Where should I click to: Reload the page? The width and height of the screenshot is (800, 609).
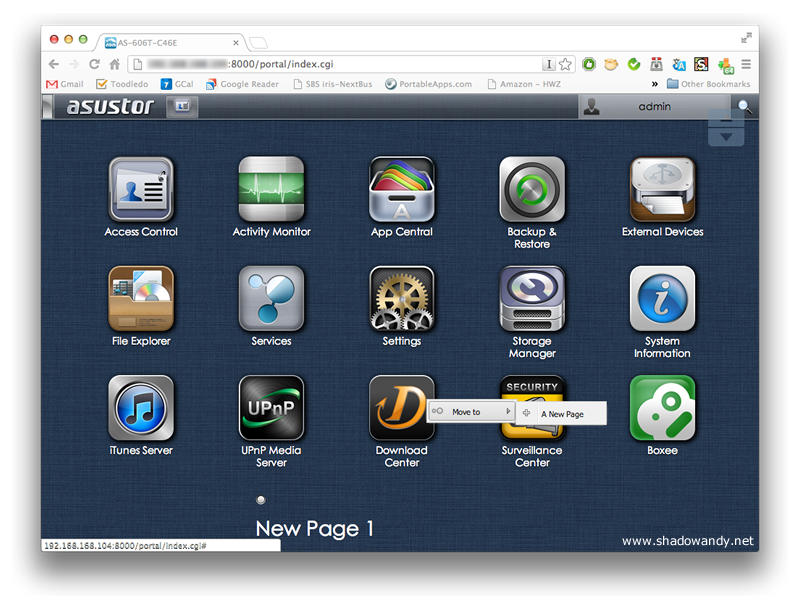point(94,64)
